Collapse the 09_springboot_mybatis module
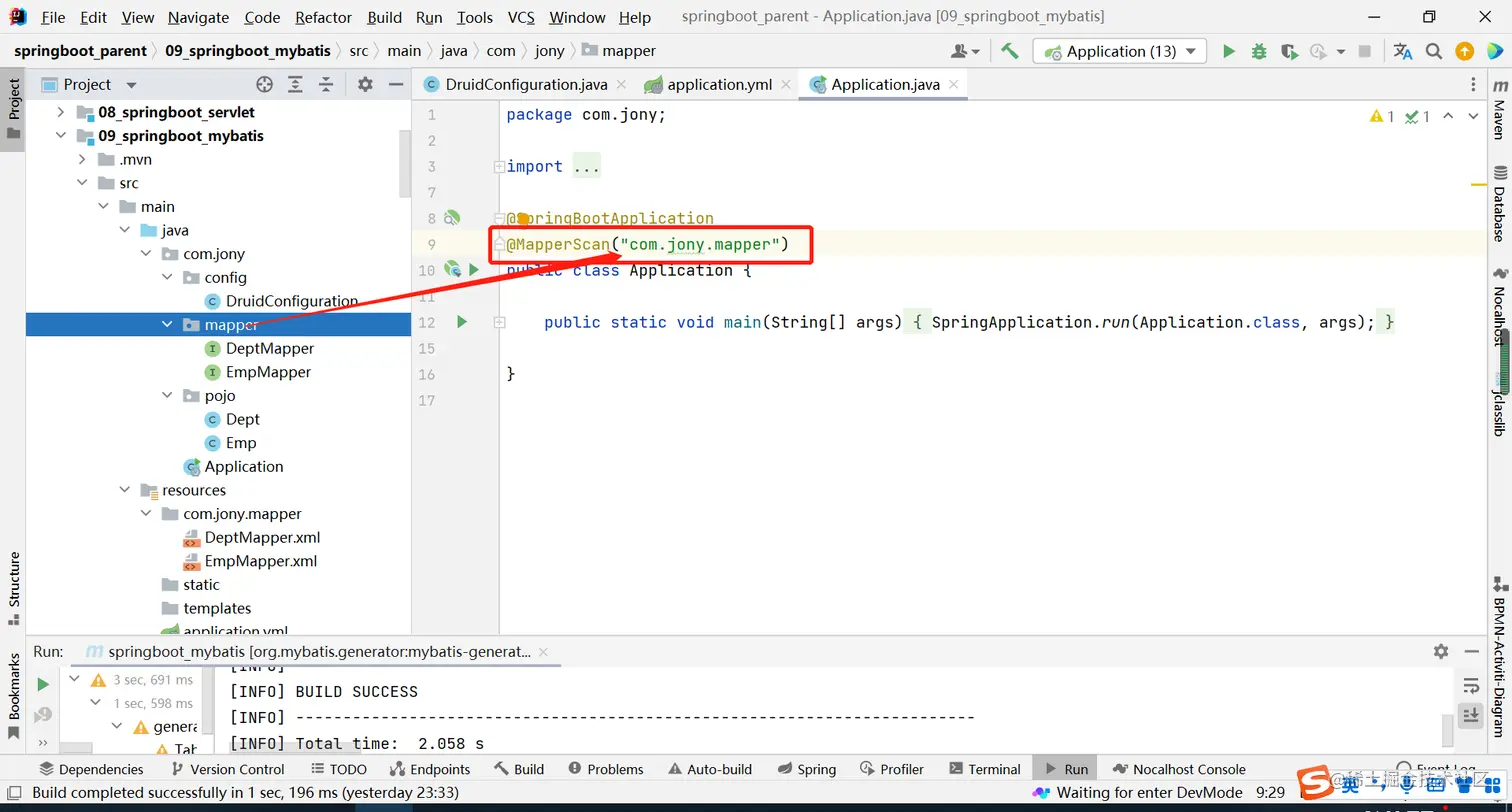The height and width of the screenshot is (812, 1512). tap(61, 136)
